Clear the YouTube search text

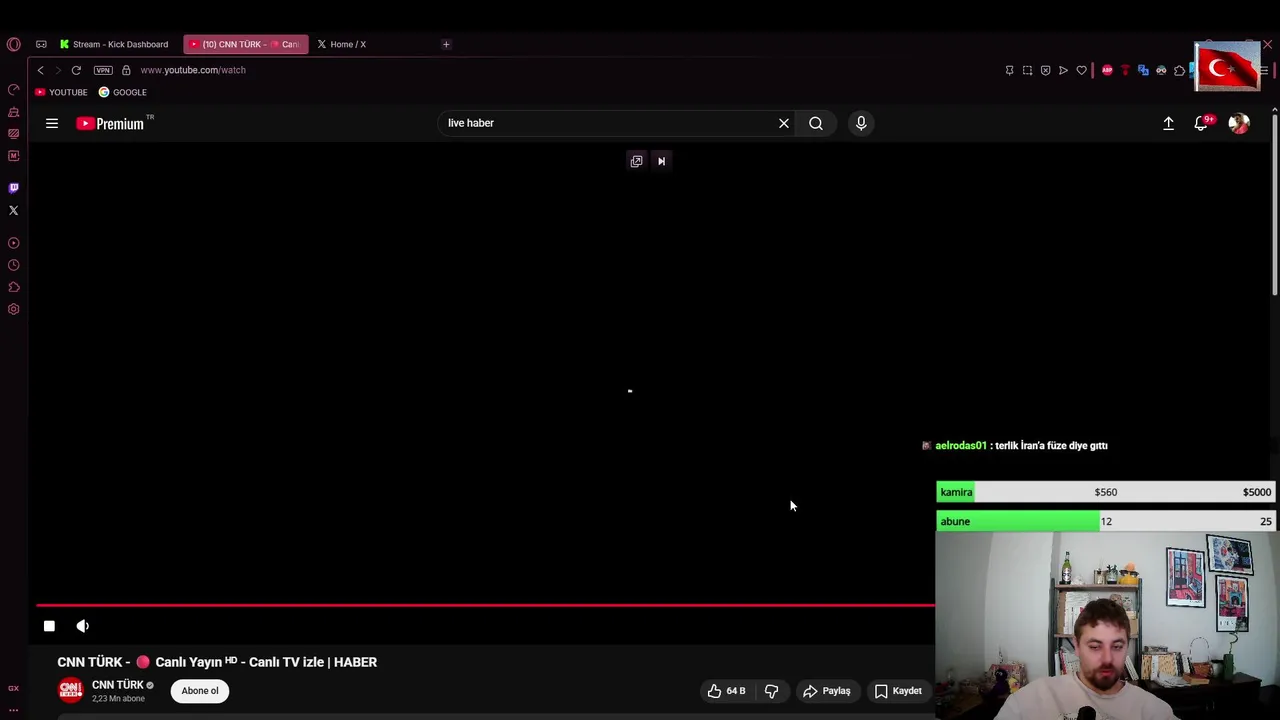(784, 123)
